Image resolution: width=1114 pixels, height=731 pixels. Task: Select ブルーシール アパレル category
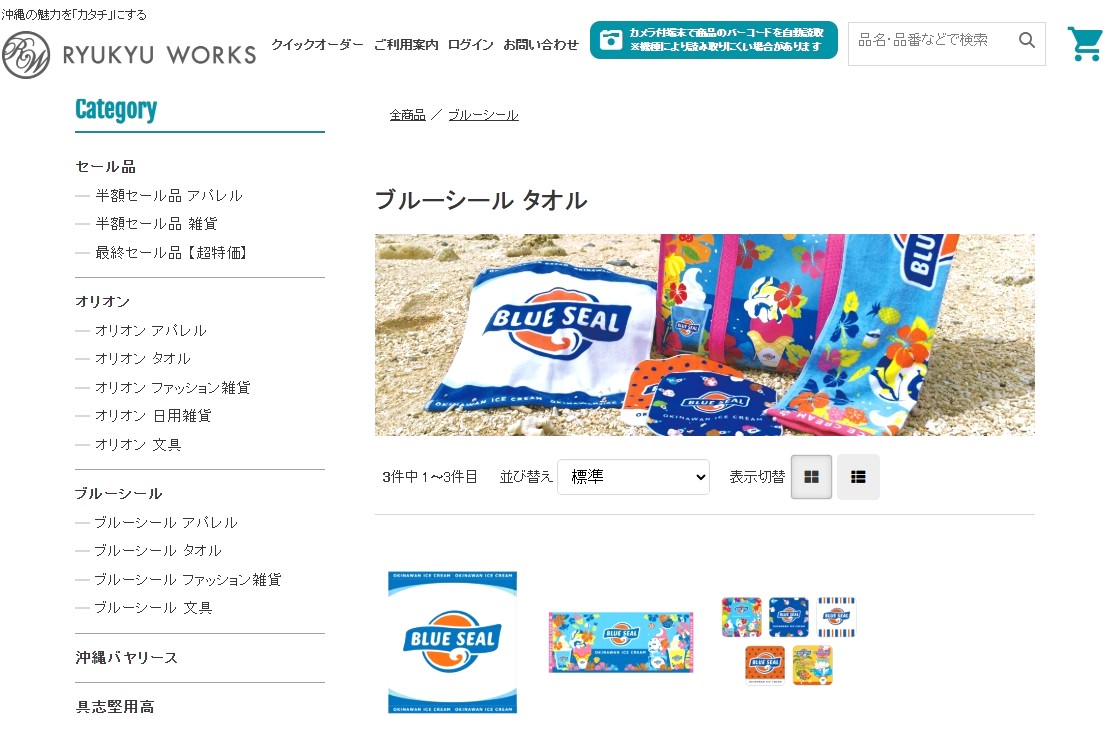(x=166, y=522)
